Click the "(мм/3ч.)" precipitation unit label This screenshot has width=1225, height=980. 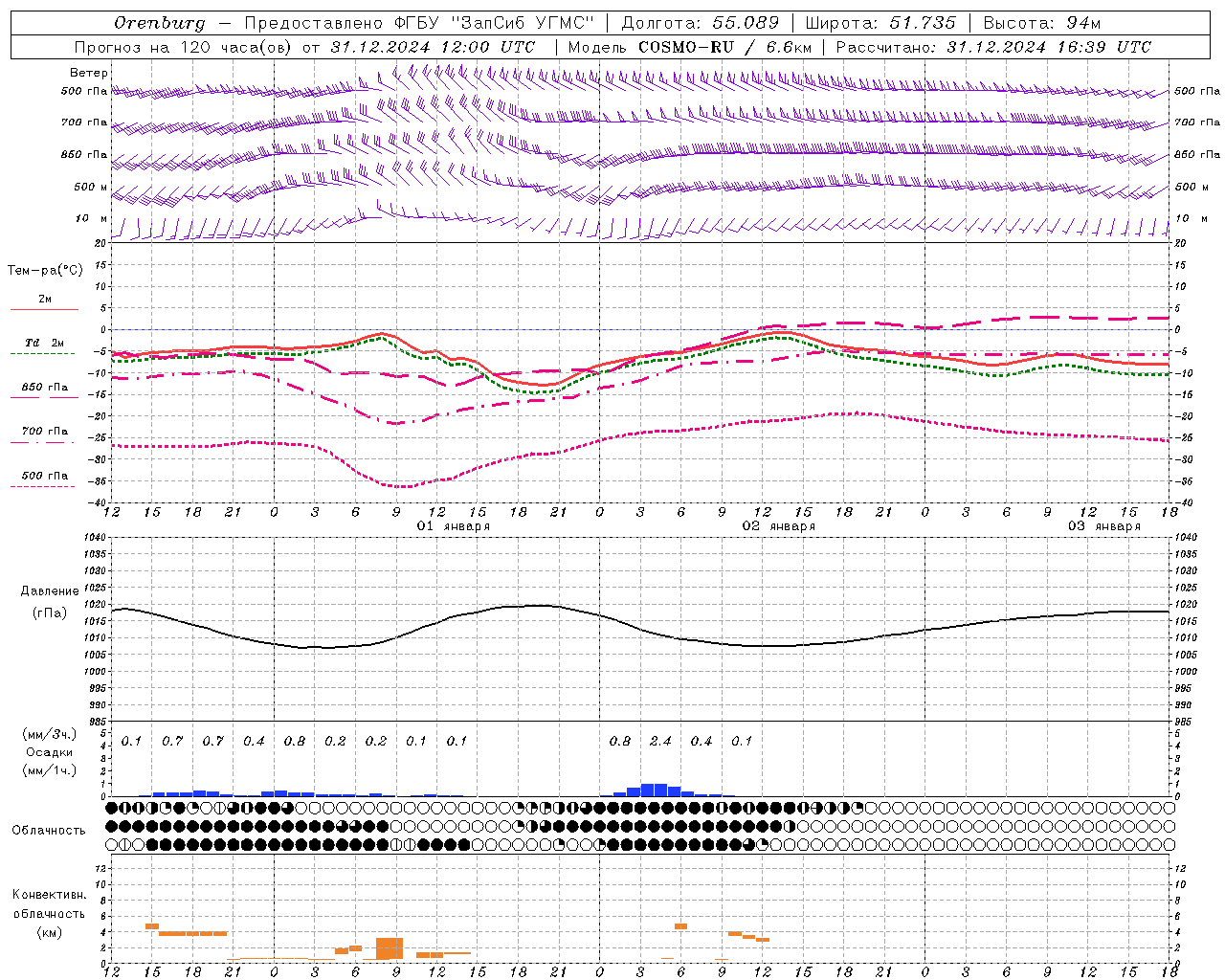50,735
